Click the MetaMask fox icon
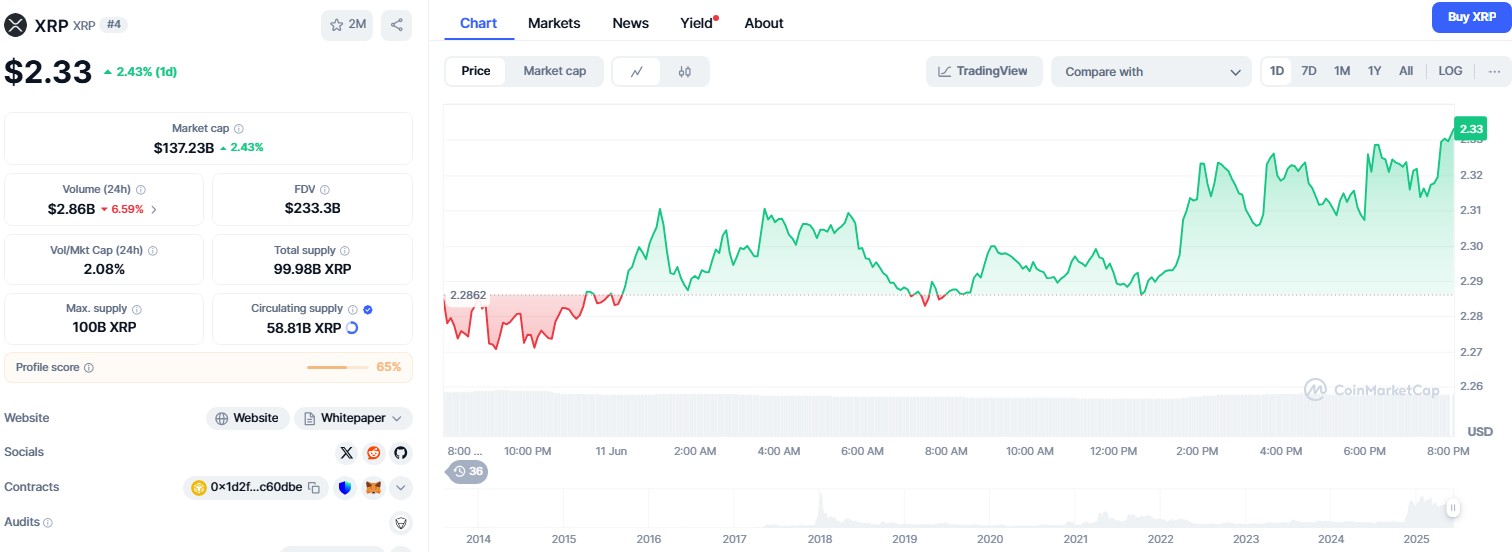1512x552 pixels. [x=373, y=488]
